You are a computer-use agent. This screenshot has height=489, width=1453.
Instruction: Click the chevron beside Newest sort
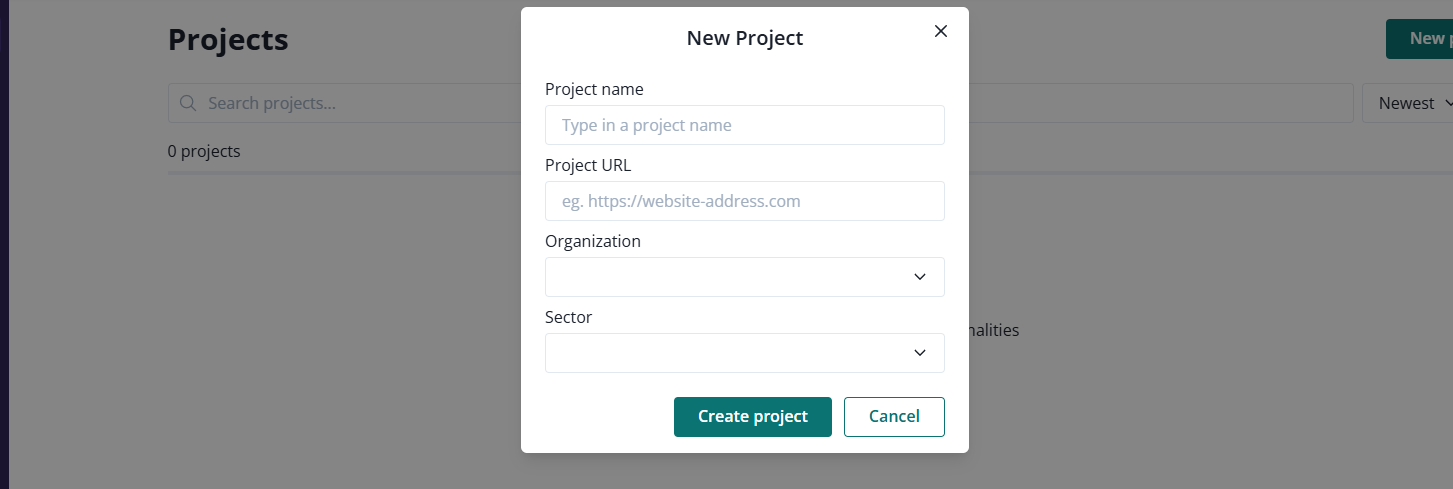1445,103
